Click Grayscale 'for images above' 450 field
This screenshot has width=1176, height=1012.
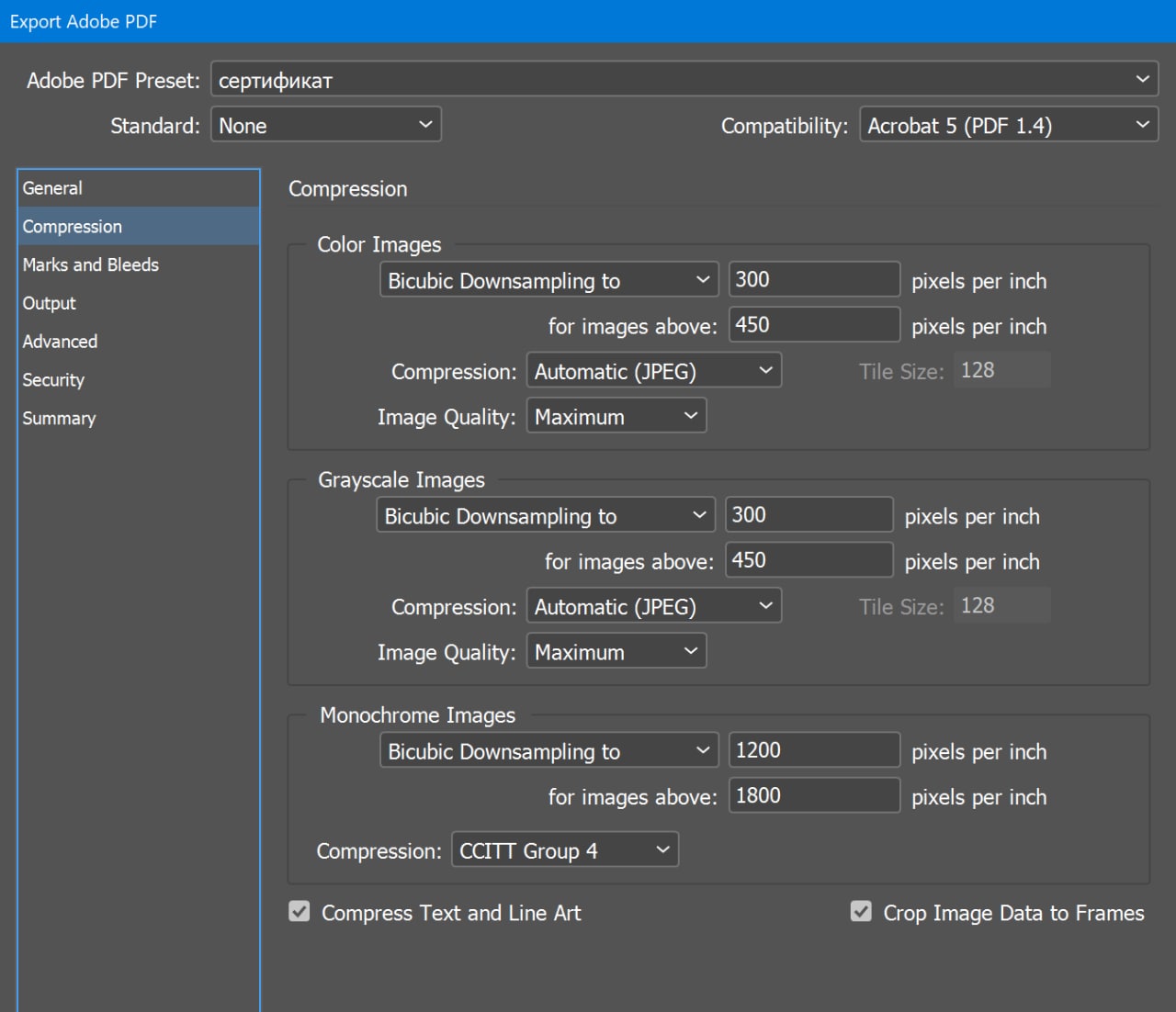pyautogui.click(x=808, y=560)
